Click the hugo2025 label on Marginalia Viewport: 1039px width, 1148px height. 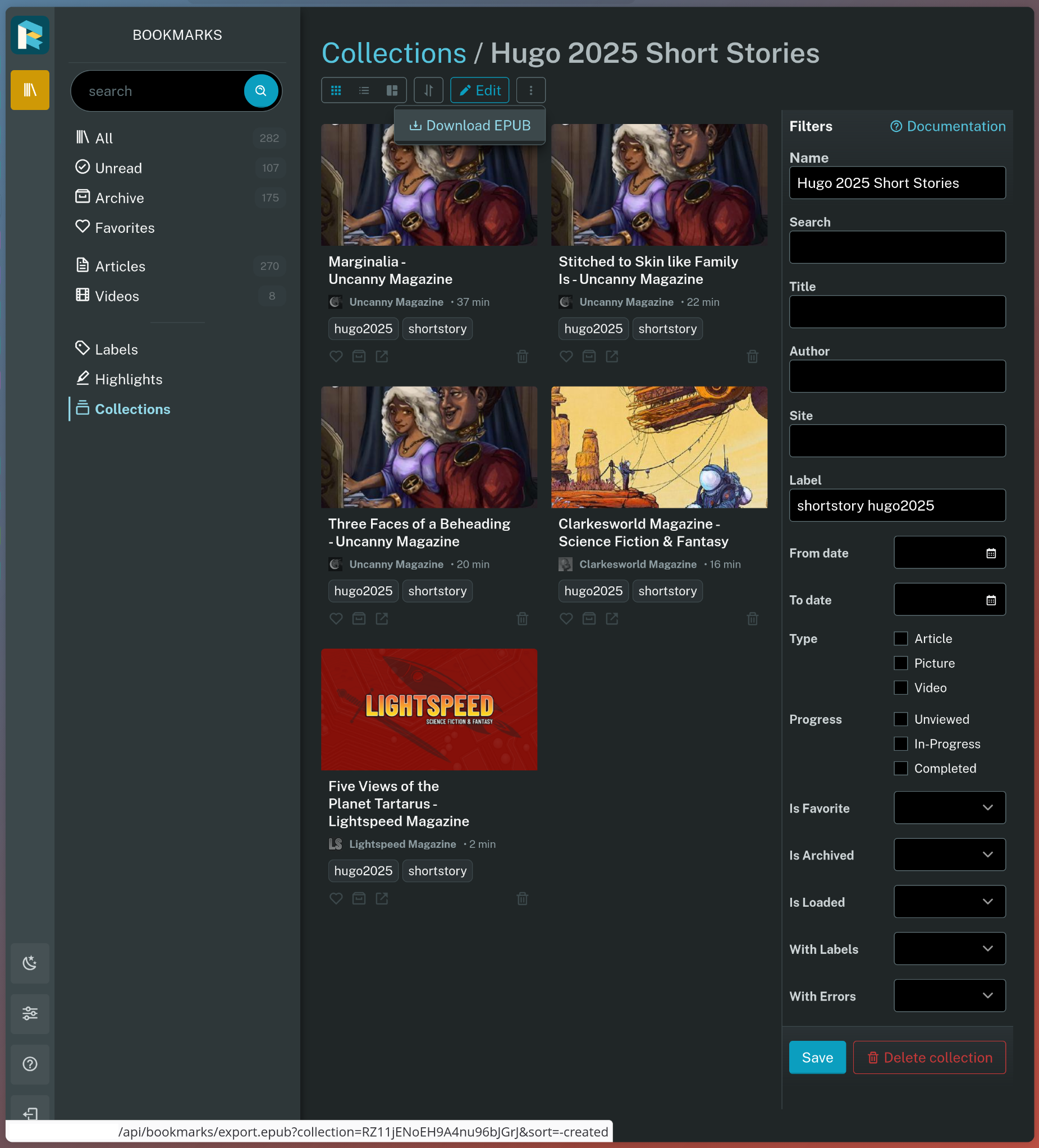click(363, 329)
